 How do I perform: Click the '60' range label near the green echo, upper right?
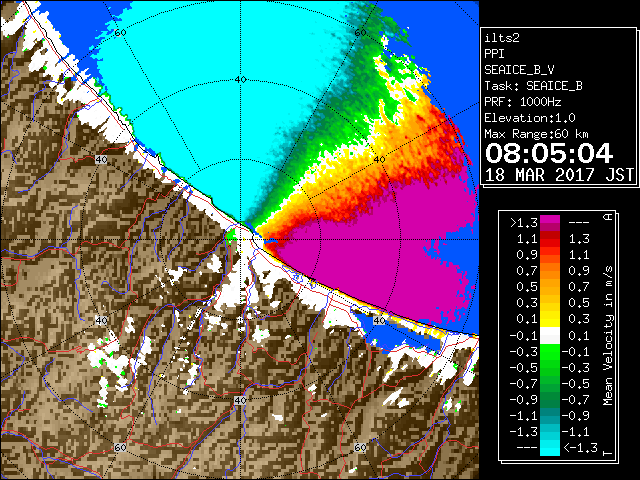click(x=360, y=33)
